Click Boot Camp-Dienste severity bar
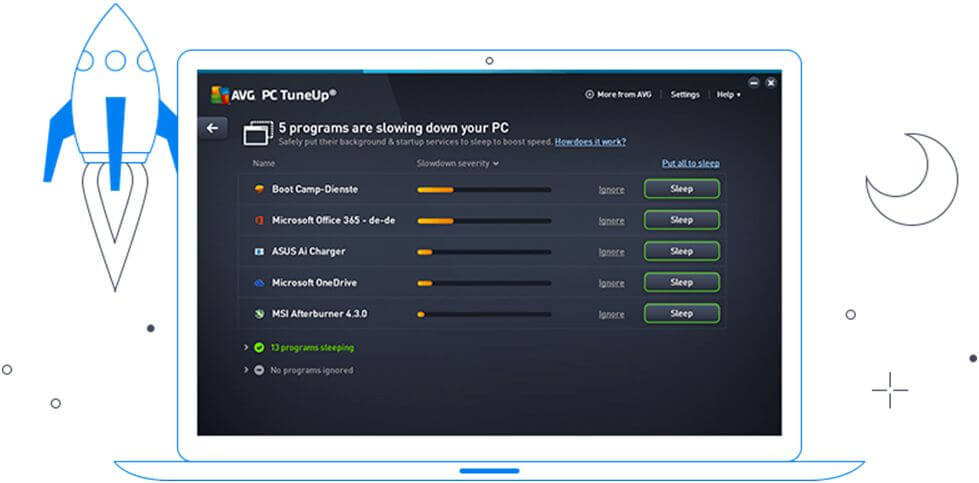Viewport: 979px width, 483px height. tap(484, 189)
